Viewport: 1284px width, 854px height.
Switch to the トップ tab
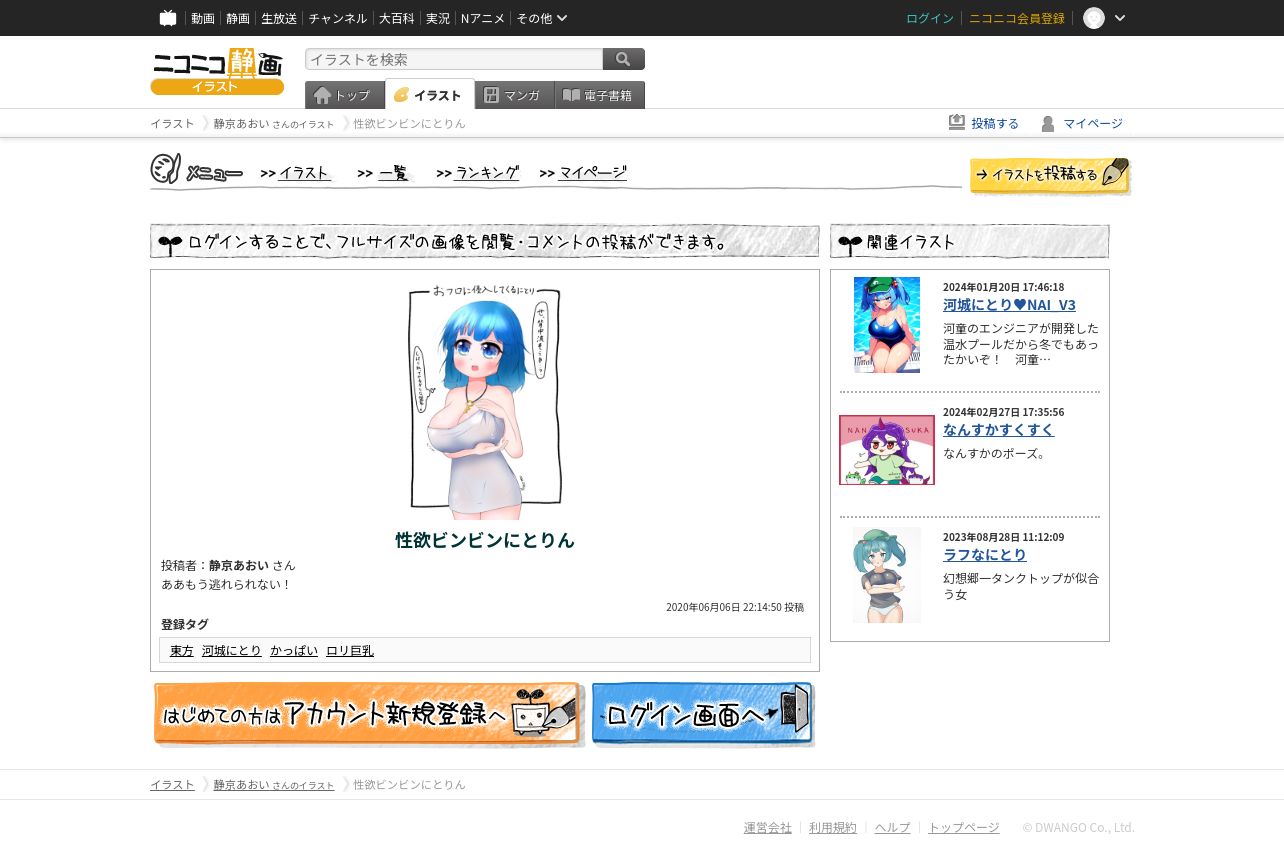(x=344, y=95)
